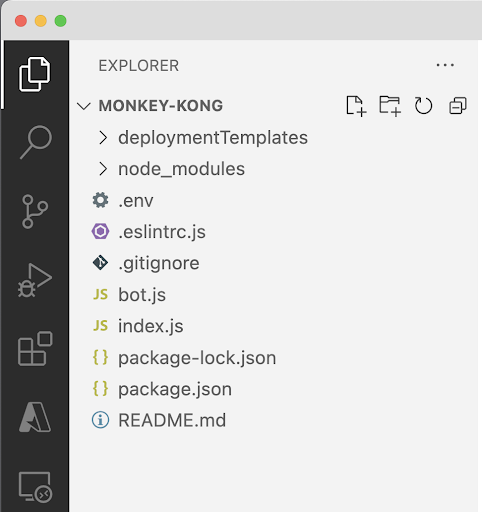Click the gear icon beside .env
This screenshot has width=482, height=512.
(x=100, y=200)
